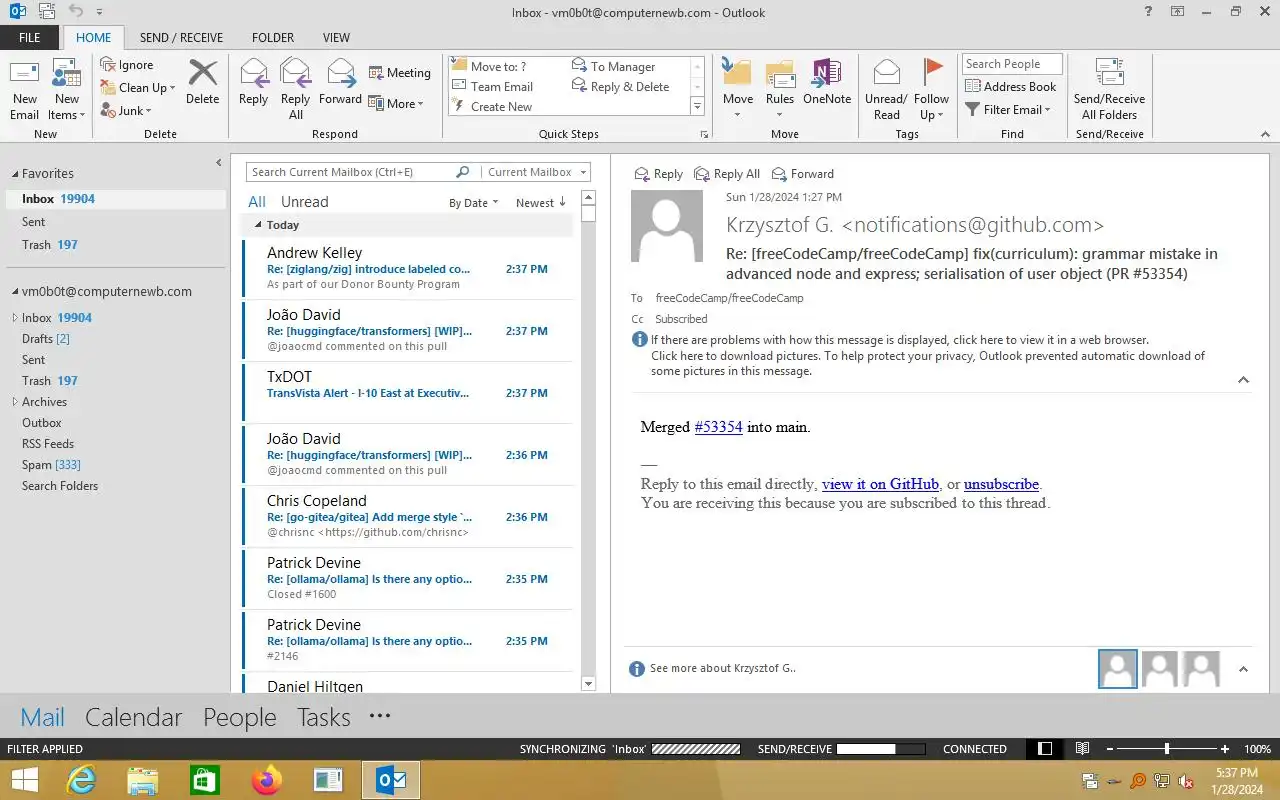Adjust the zoom slider
The height and width of the screenshot is (800, 1280).
tap(1167, 749)
